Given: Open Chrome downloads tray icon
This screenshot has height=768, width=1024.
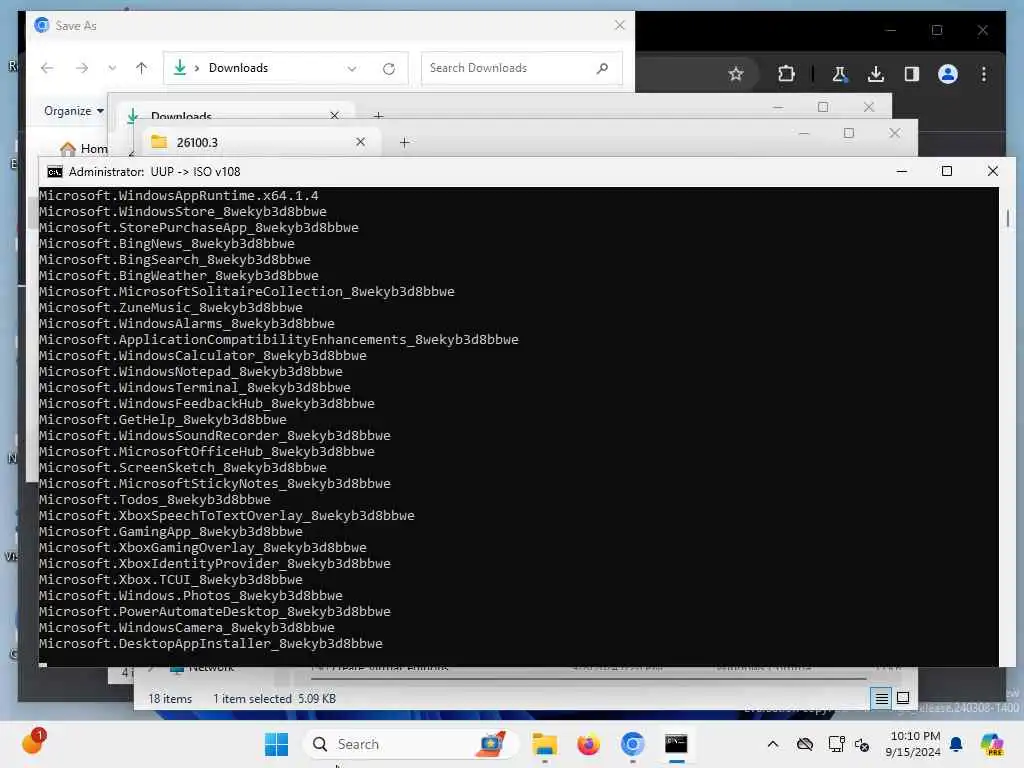Looking at the screenshot, I should coord(876,74).
